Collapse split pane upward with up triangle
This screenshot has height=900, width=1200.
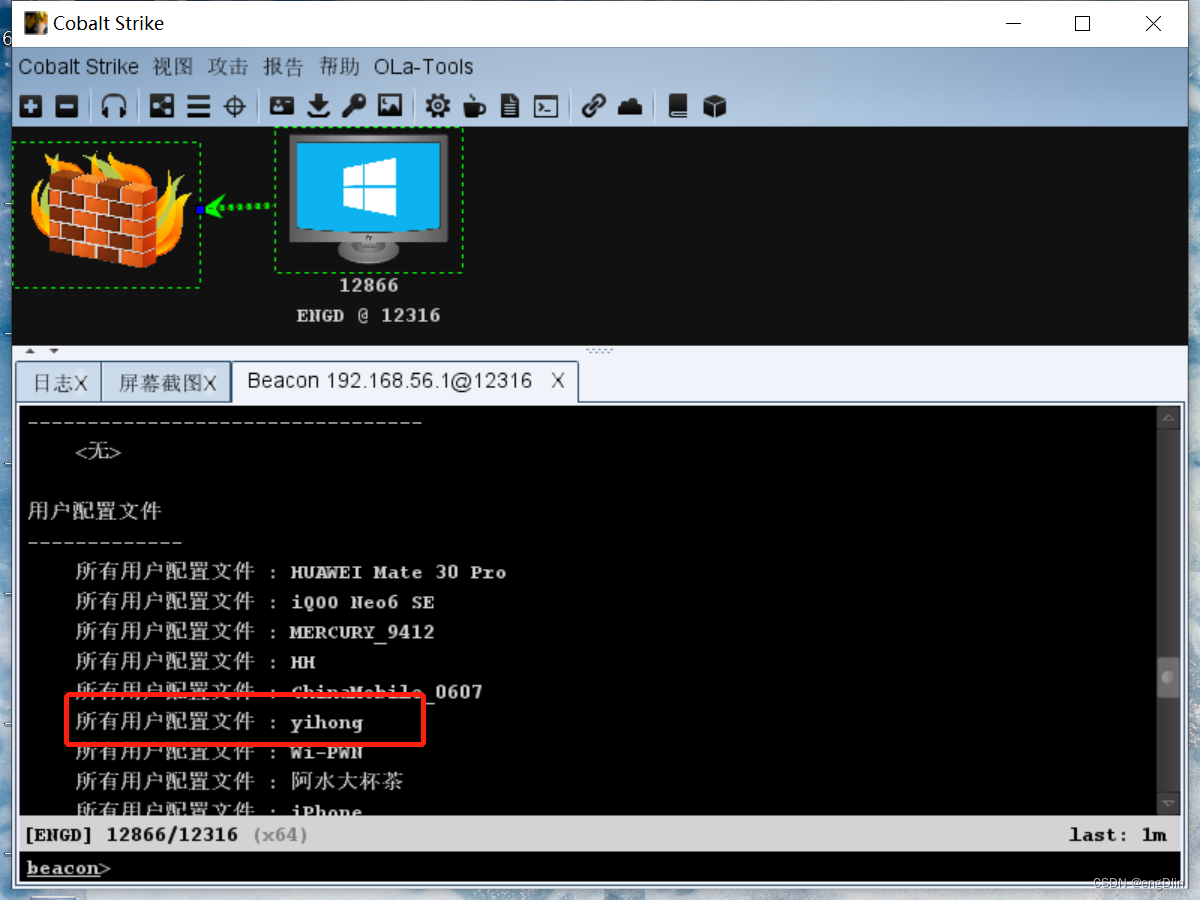(x=28, y=351)
